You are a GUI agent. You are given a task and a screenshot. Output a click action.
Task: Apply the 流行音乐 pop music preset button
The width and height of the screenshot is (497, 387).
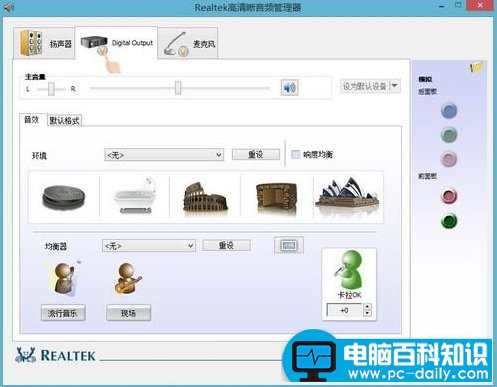[63, 313]
